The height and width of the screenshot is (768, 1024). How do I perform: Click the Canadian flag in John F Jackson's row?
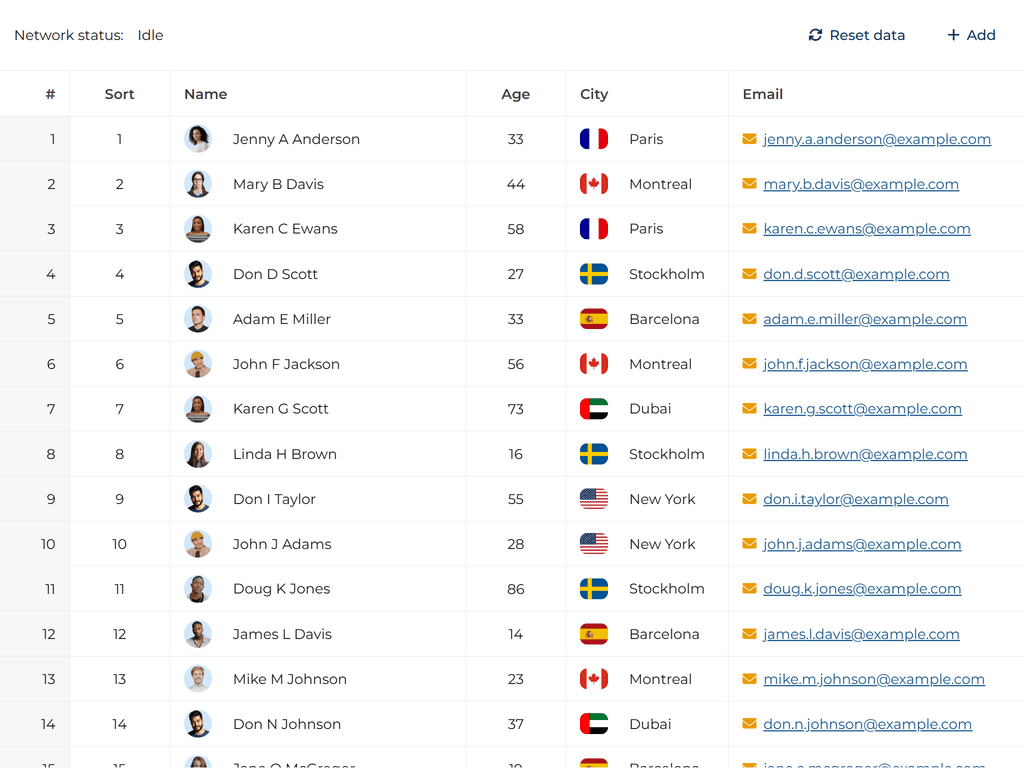[x=594, y=364]
